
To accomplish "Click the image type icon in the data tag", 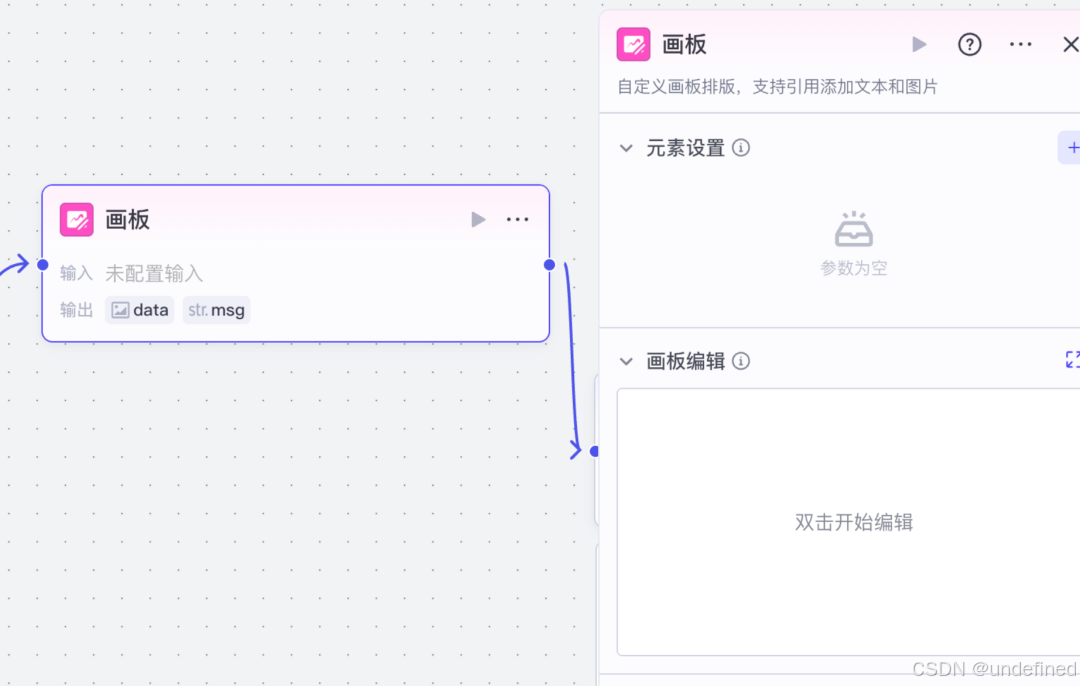I will 120,310.
